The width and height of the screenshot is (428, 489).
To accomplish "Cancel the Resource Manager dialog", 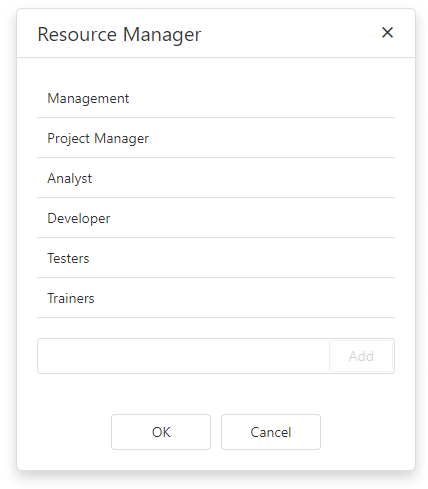I will (271, 432).
